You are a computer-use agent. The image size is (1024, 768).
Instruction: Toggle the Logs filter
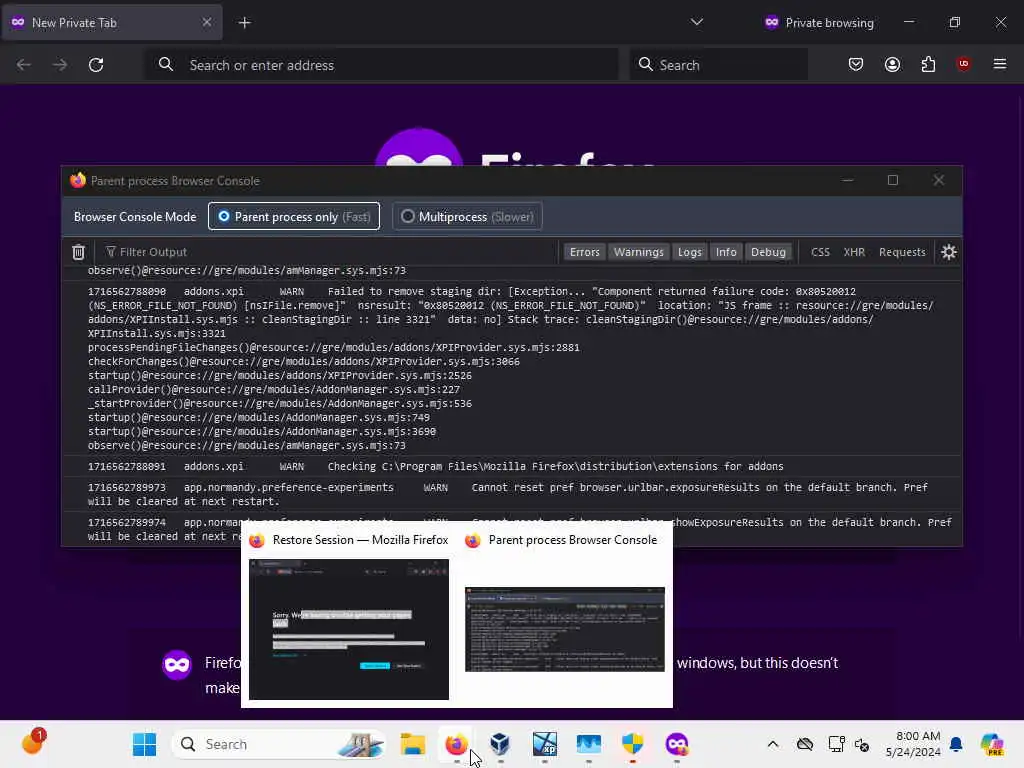tap(690, 252)
